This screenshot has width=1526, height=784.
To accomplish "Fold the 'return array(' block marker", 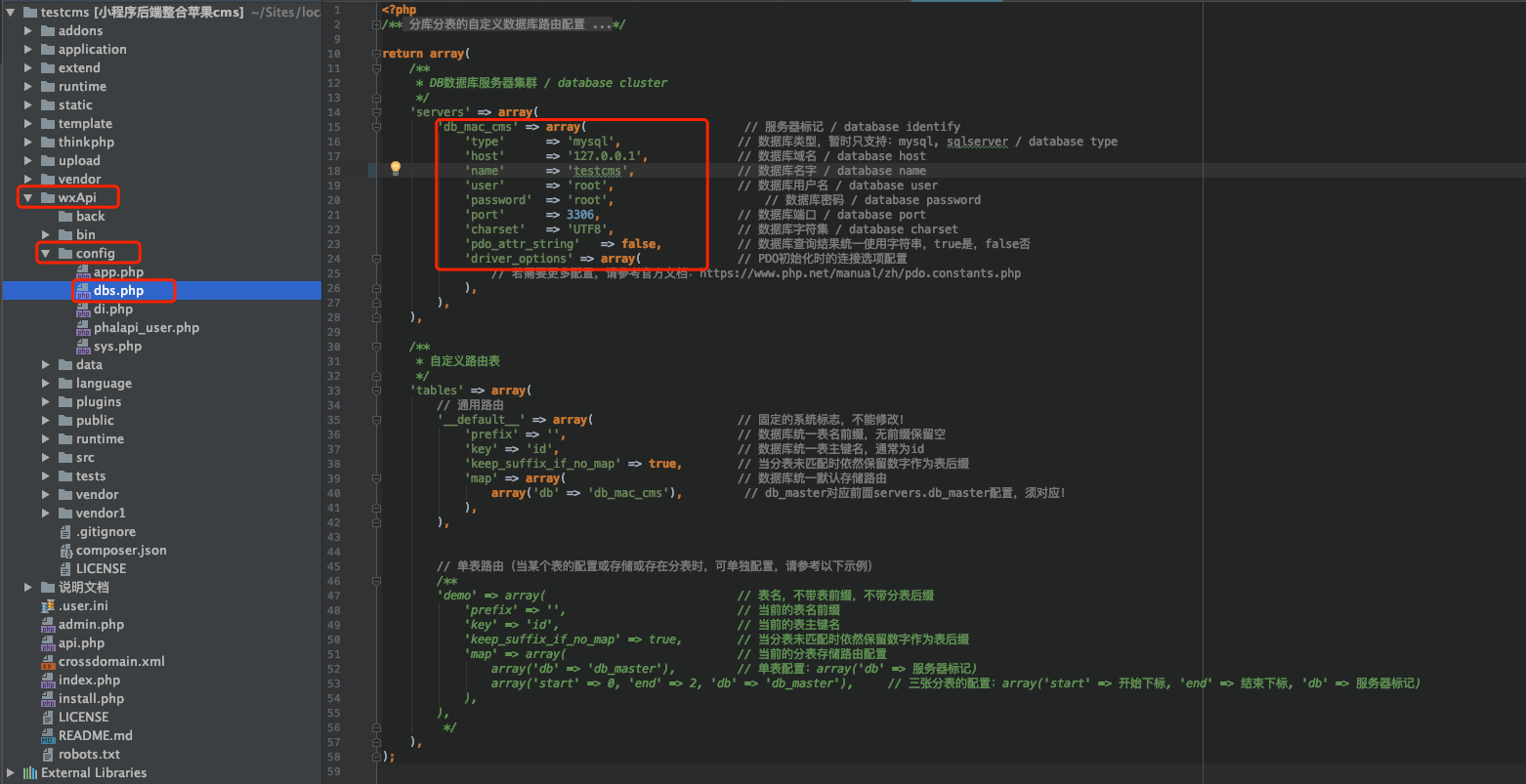I will (x=376, y=54).
